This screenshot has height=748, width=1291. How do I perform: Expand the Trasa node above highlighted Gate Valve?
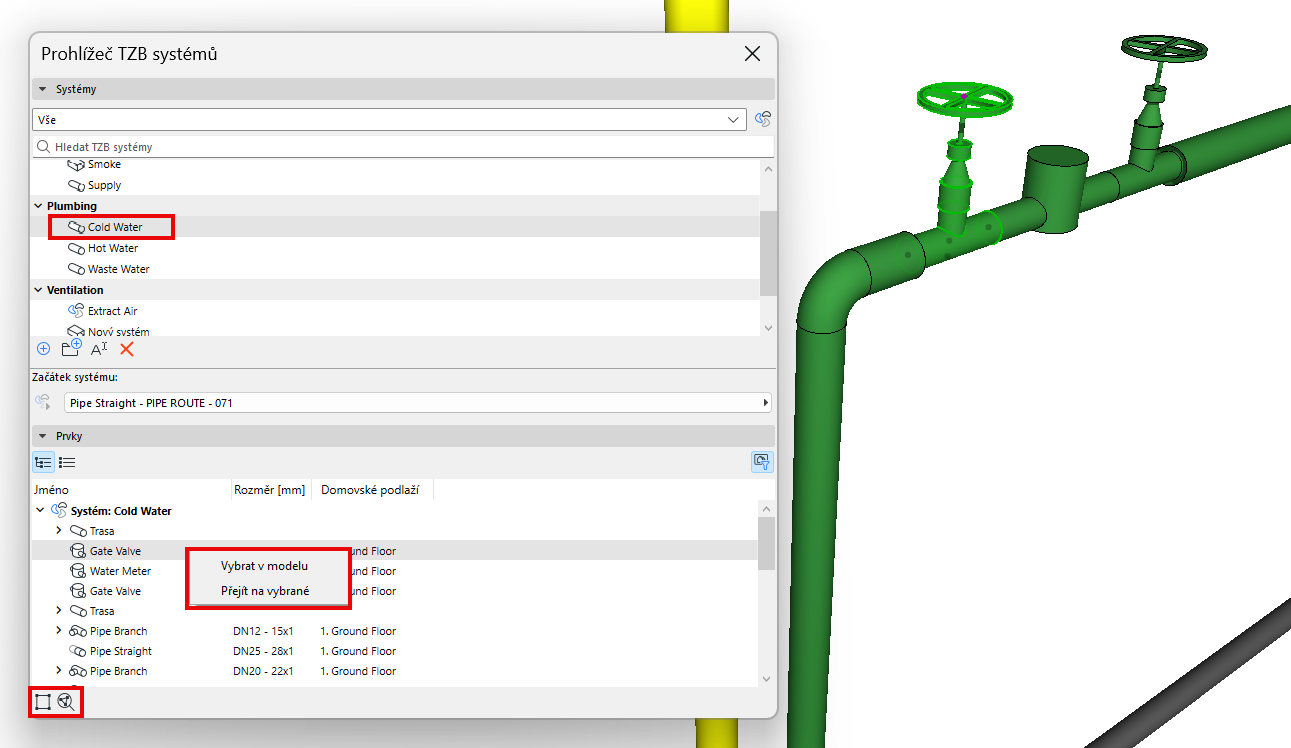tap(59, 531)
